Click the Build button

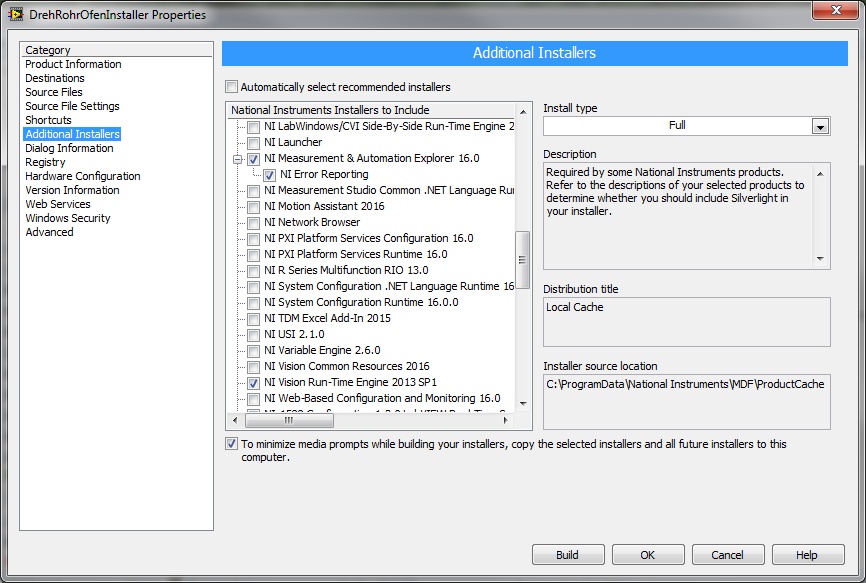point(568,555)
